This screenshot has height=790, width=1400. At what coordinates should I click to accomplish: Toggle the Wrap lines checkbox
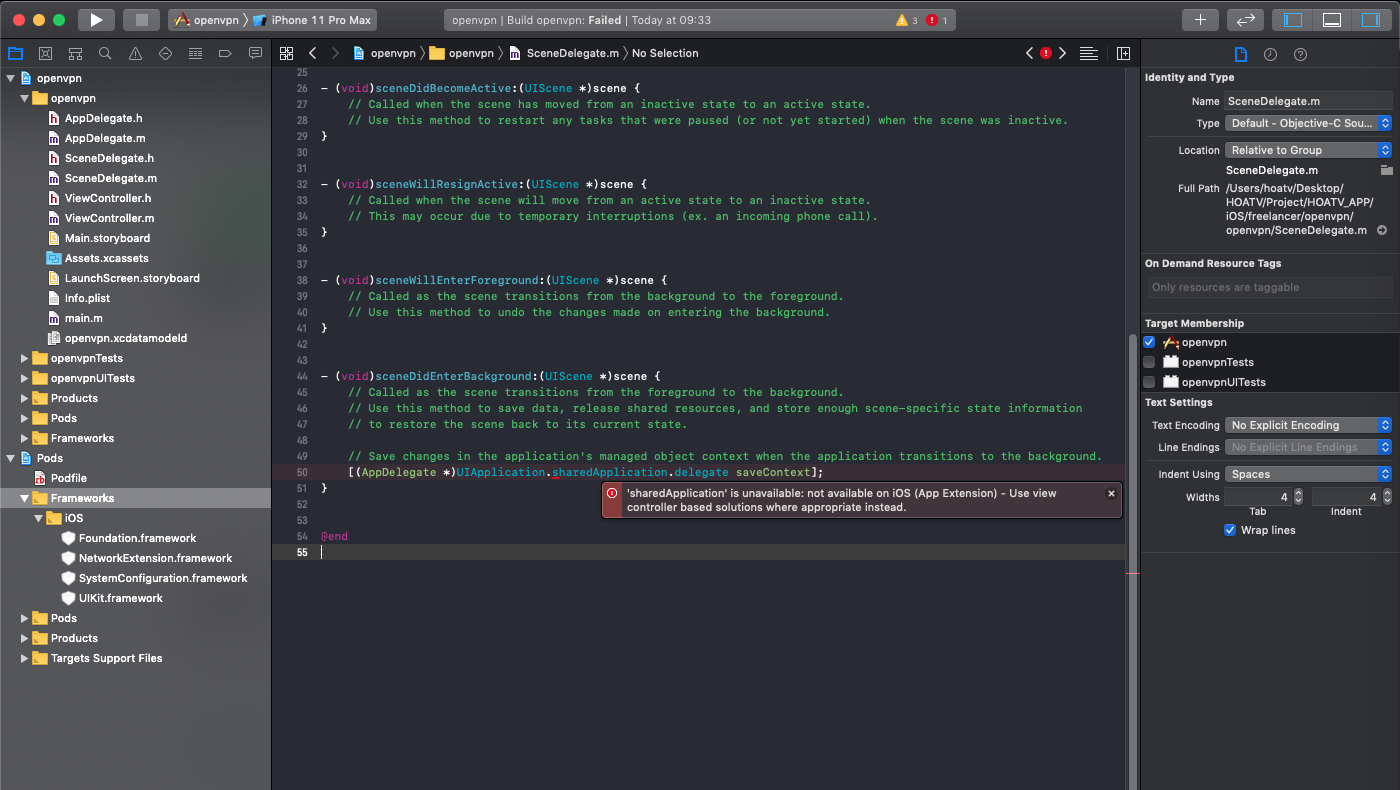pos(1230,530)
